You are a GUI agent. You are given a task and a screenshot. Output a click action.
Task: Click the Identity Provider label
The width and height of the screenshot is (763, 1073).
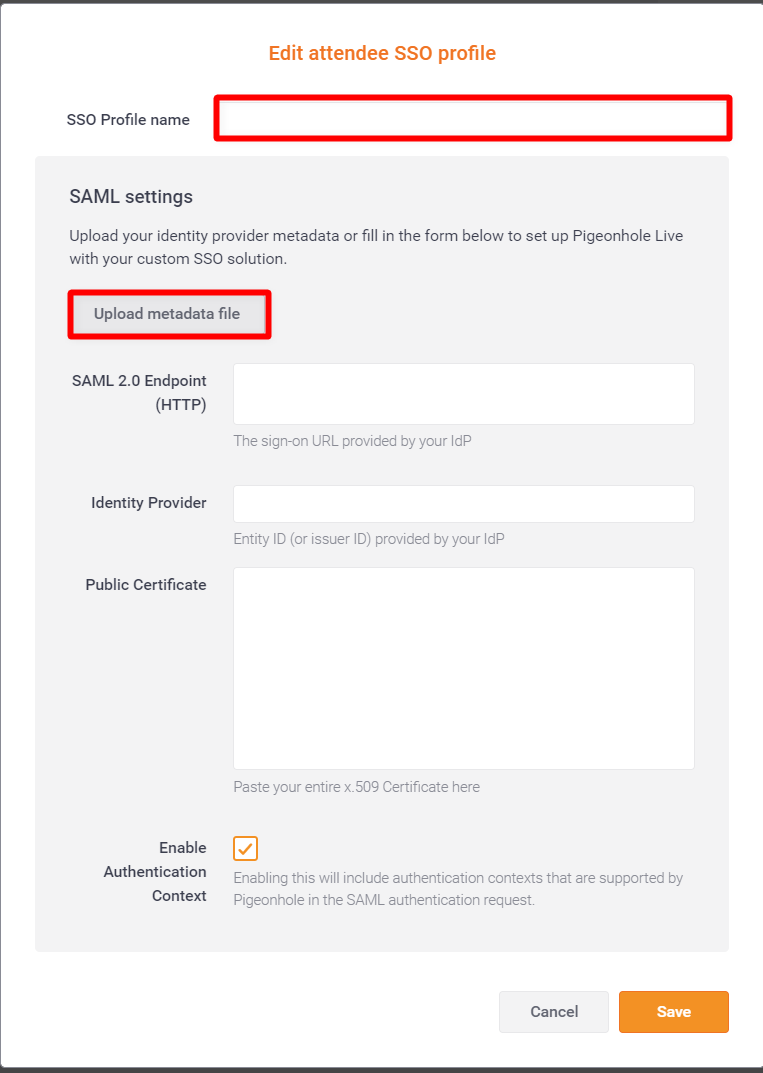click(148, 503)
